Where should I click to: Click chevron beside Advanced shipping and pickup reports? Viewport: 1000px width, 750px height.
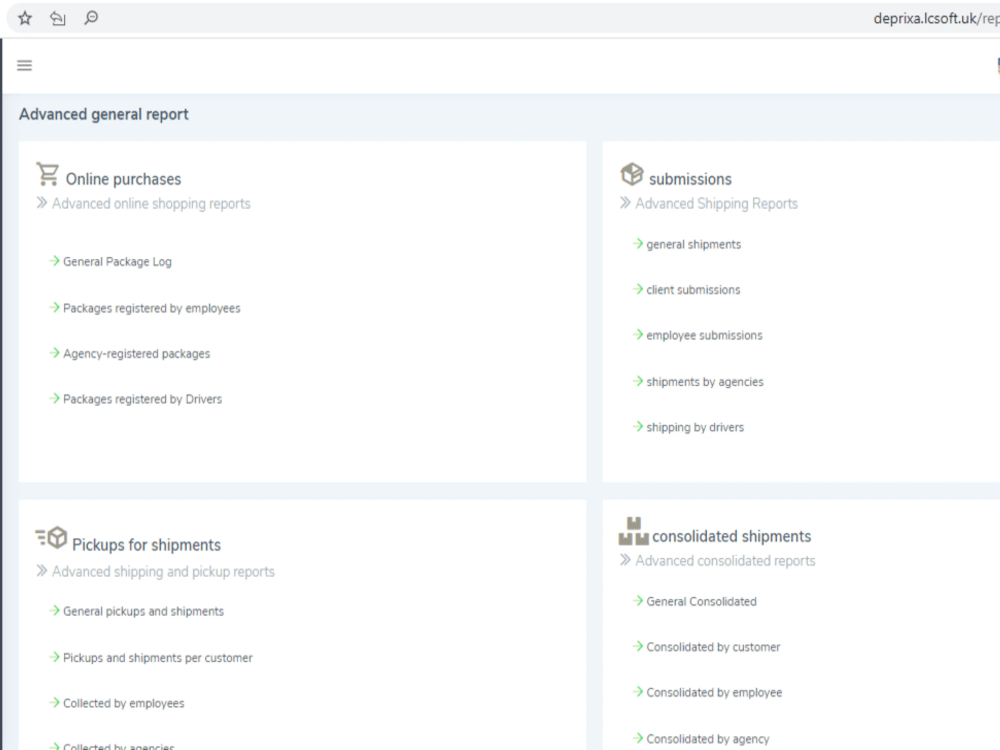[41, 570]
